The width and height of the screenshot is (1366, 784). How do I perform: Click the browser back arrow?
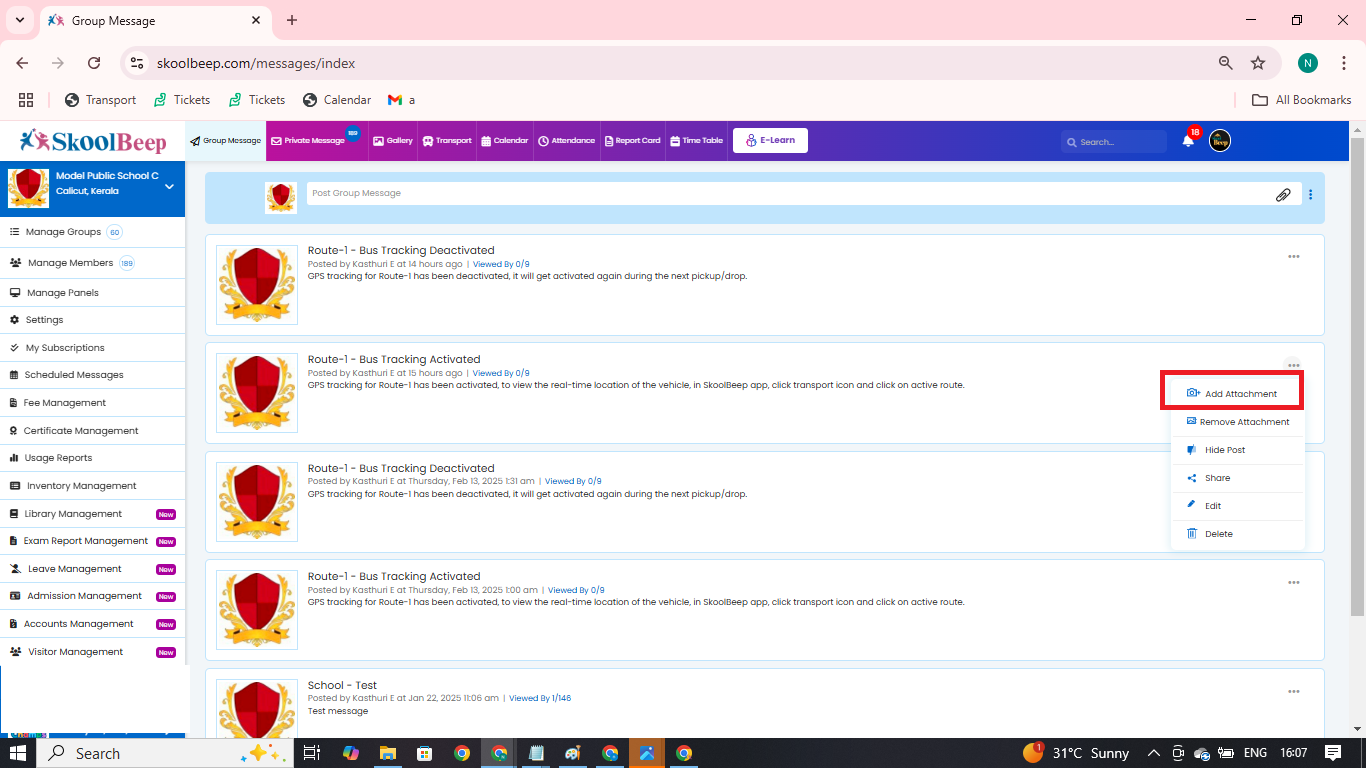(22, 63)
